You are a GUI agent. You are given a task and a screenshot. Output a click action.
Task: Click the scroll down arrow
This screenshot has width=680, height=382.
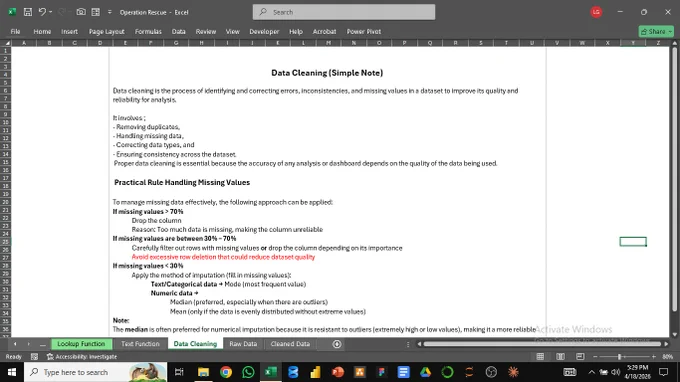pos(674,334)
